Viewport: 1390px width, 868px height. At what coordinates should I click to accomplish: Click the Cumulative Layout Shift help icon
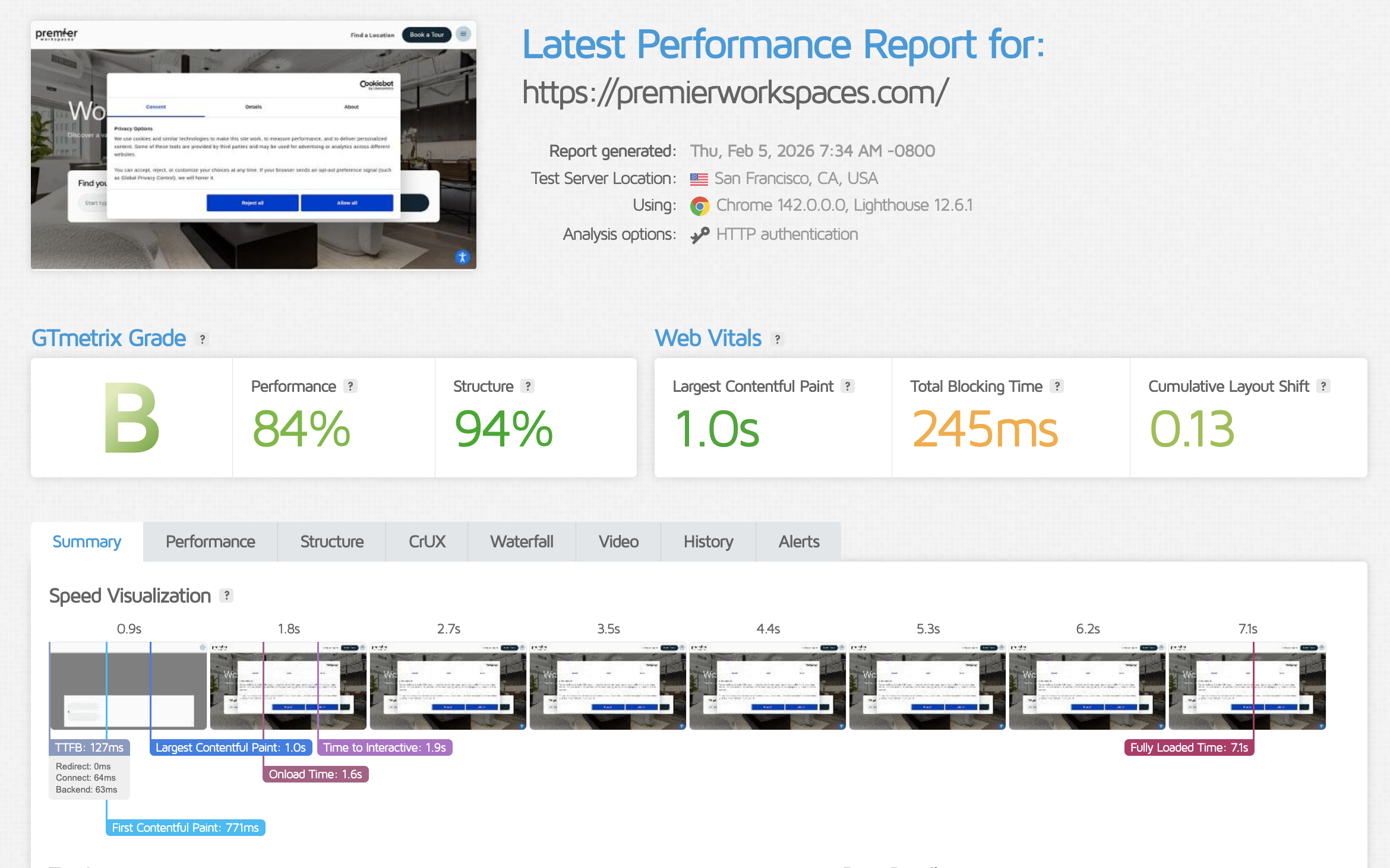coord(1323,387)
